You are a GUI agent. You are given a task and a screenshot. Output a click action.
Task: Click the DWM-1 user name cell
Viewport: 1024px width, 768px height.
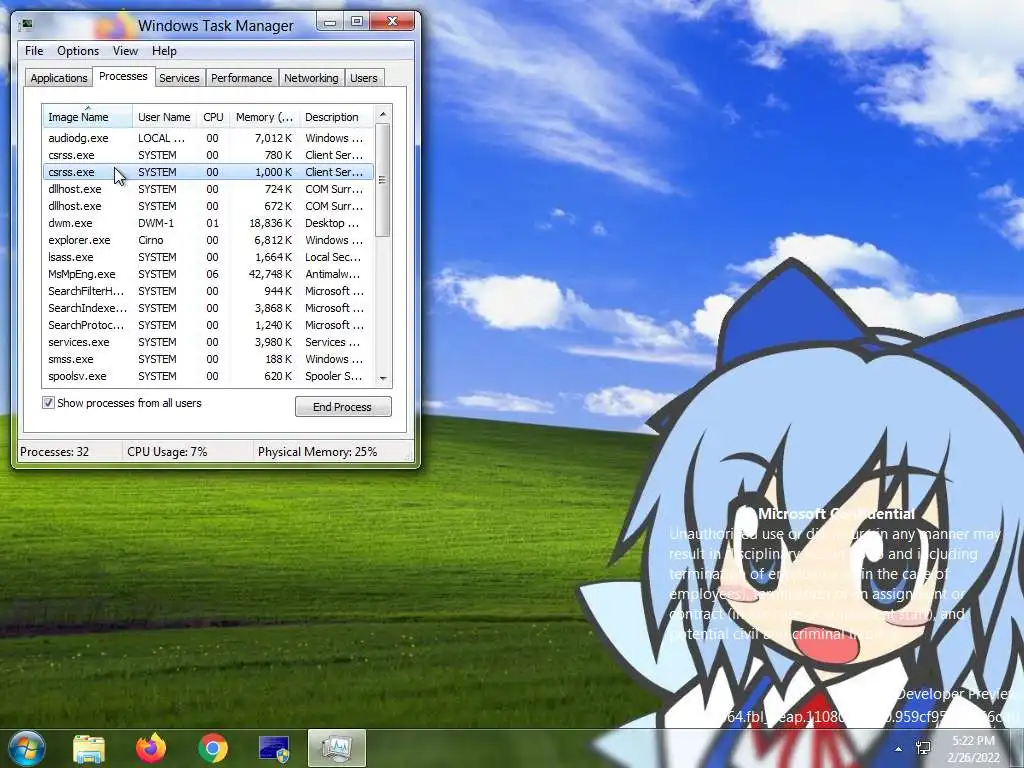coord(156,223)
